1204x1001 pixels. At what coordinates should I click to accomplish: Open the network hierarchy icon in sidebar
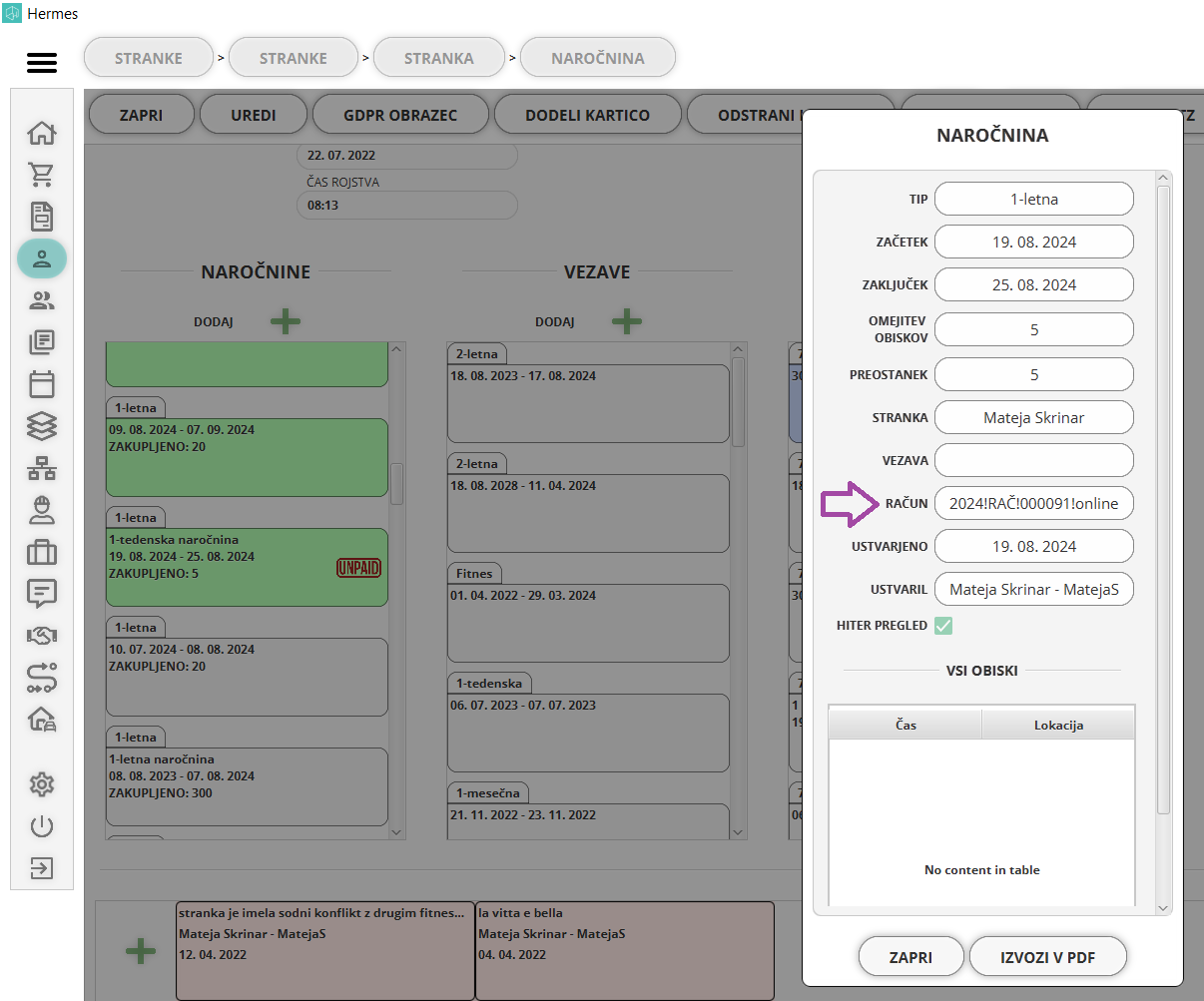[42, 468]
